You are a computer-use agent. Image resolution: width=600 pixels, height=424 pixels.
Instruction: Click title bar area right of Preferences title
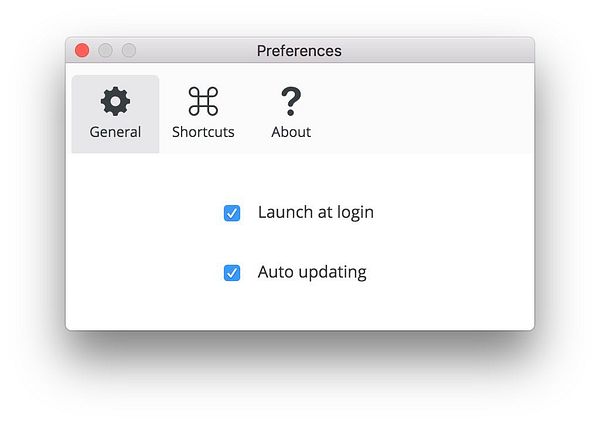[440, 50]
